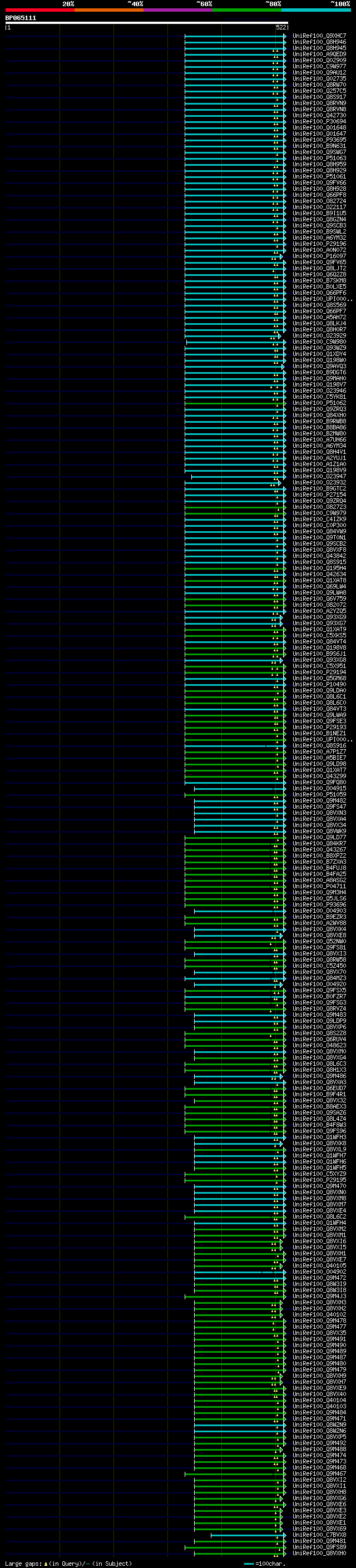Select the UniRef100_Q9FQ80 label
Screen dimensions: 356x1568
319,782
